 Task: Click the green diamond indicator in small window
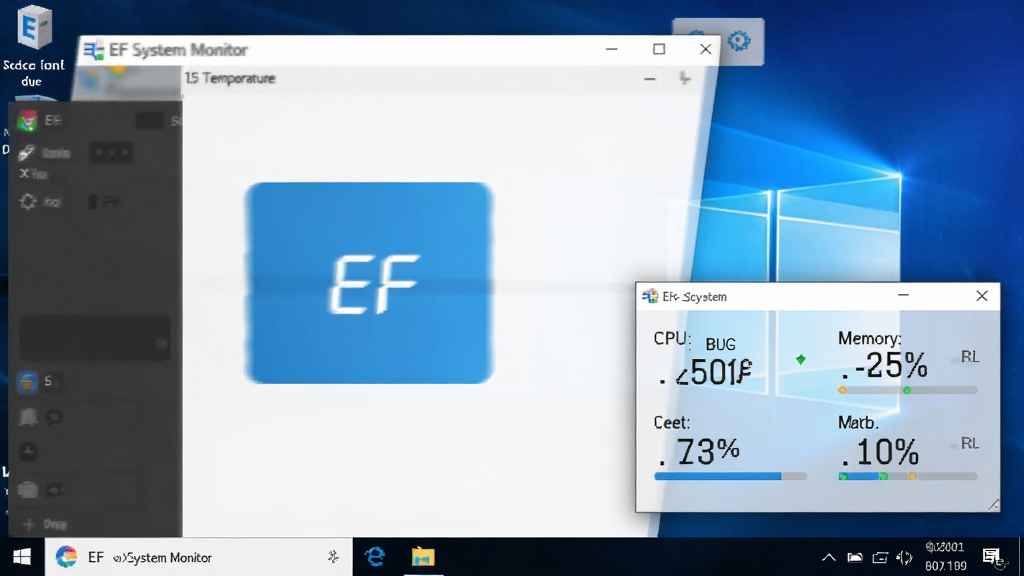point(801,359)
